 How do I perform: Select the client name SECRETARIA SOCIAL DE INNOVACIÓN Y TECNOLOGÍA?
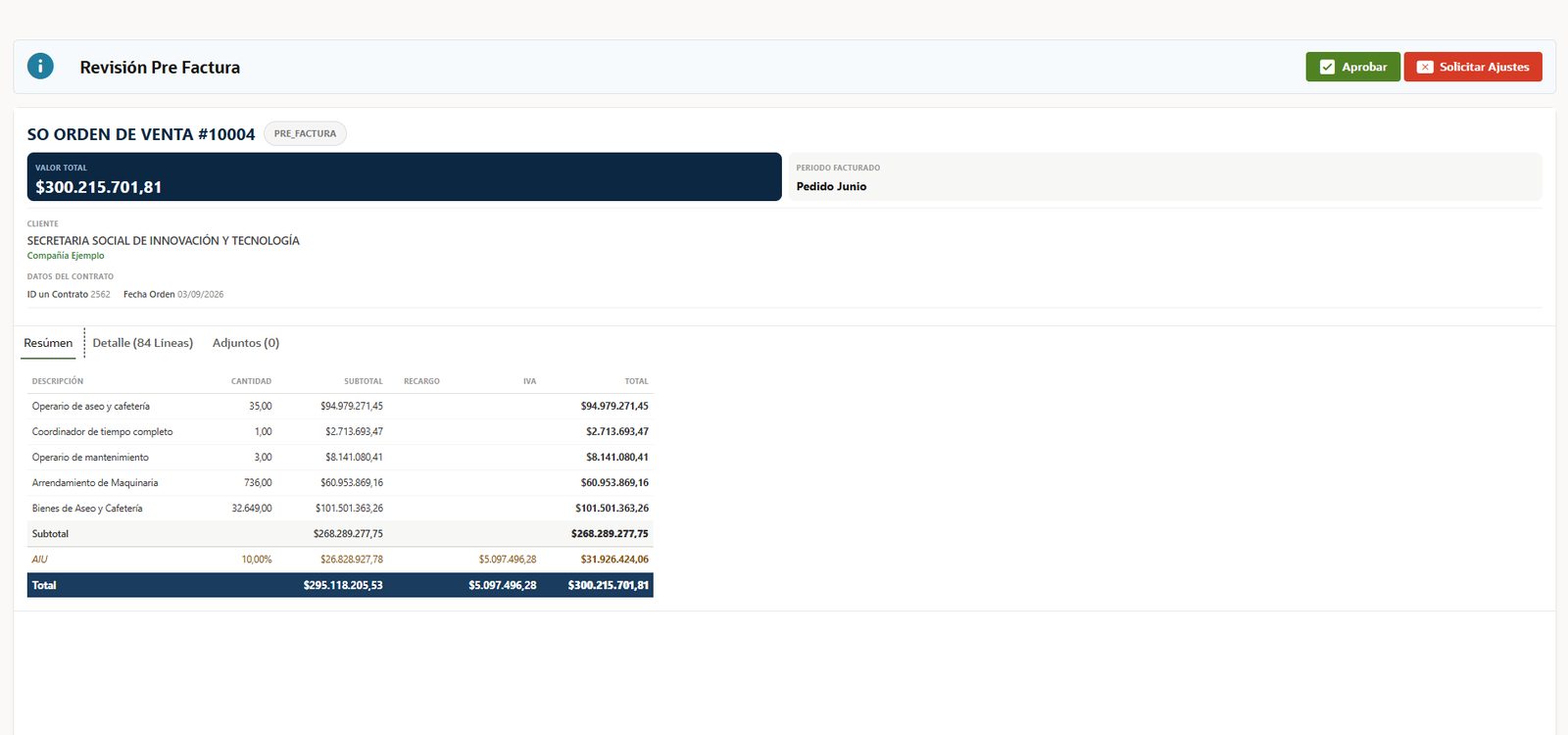point(164,240)
